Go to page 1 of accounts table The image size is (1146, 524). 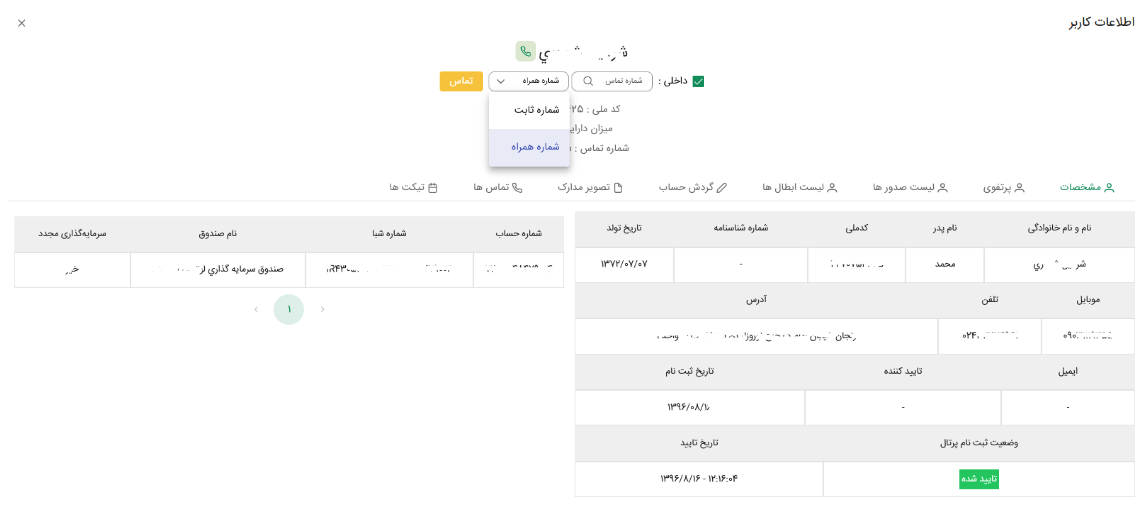(x=288, y=309)
